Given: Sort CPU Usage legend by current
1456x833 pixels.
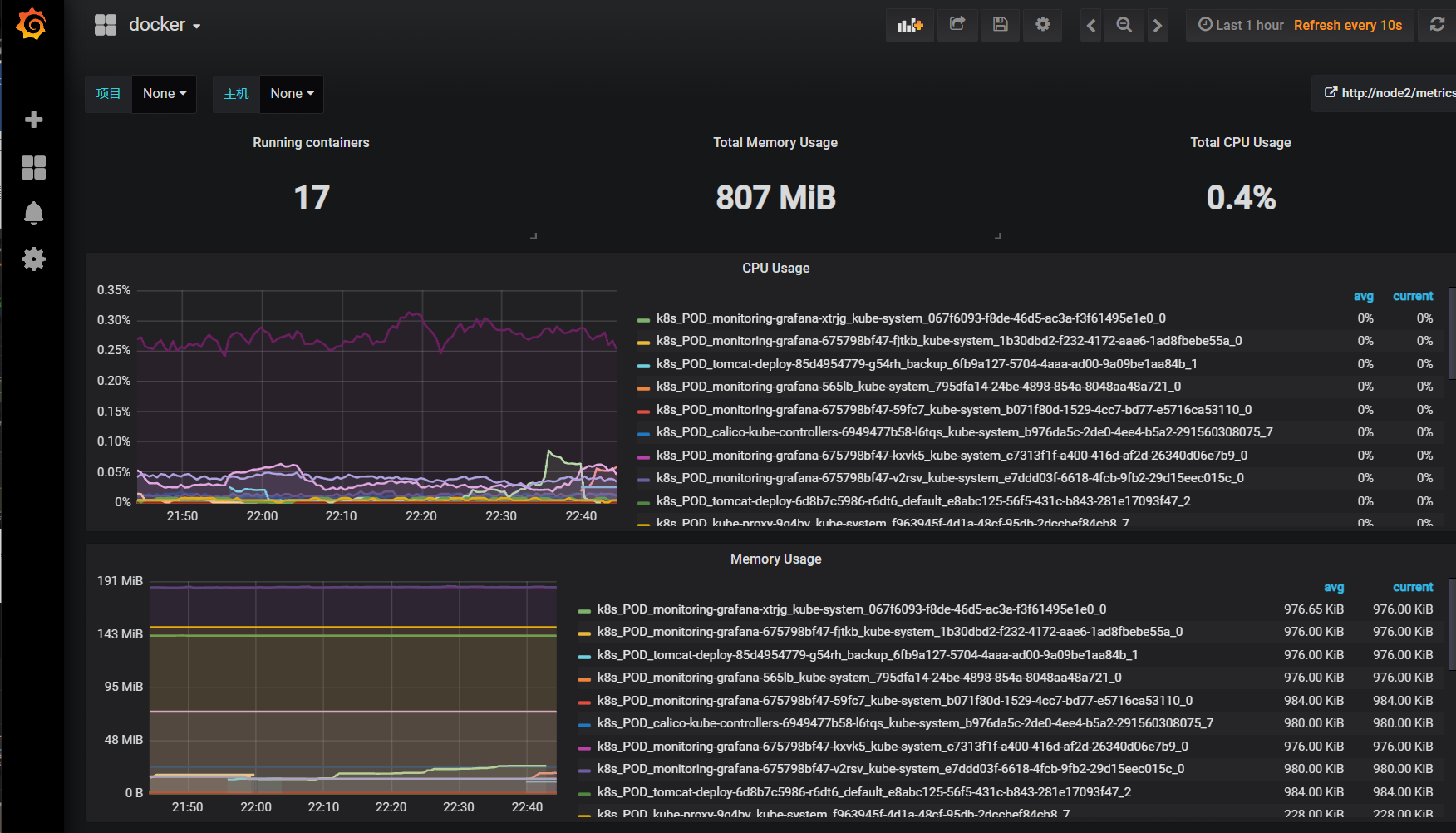Looking at the screenshot, I should [1413, 297].
